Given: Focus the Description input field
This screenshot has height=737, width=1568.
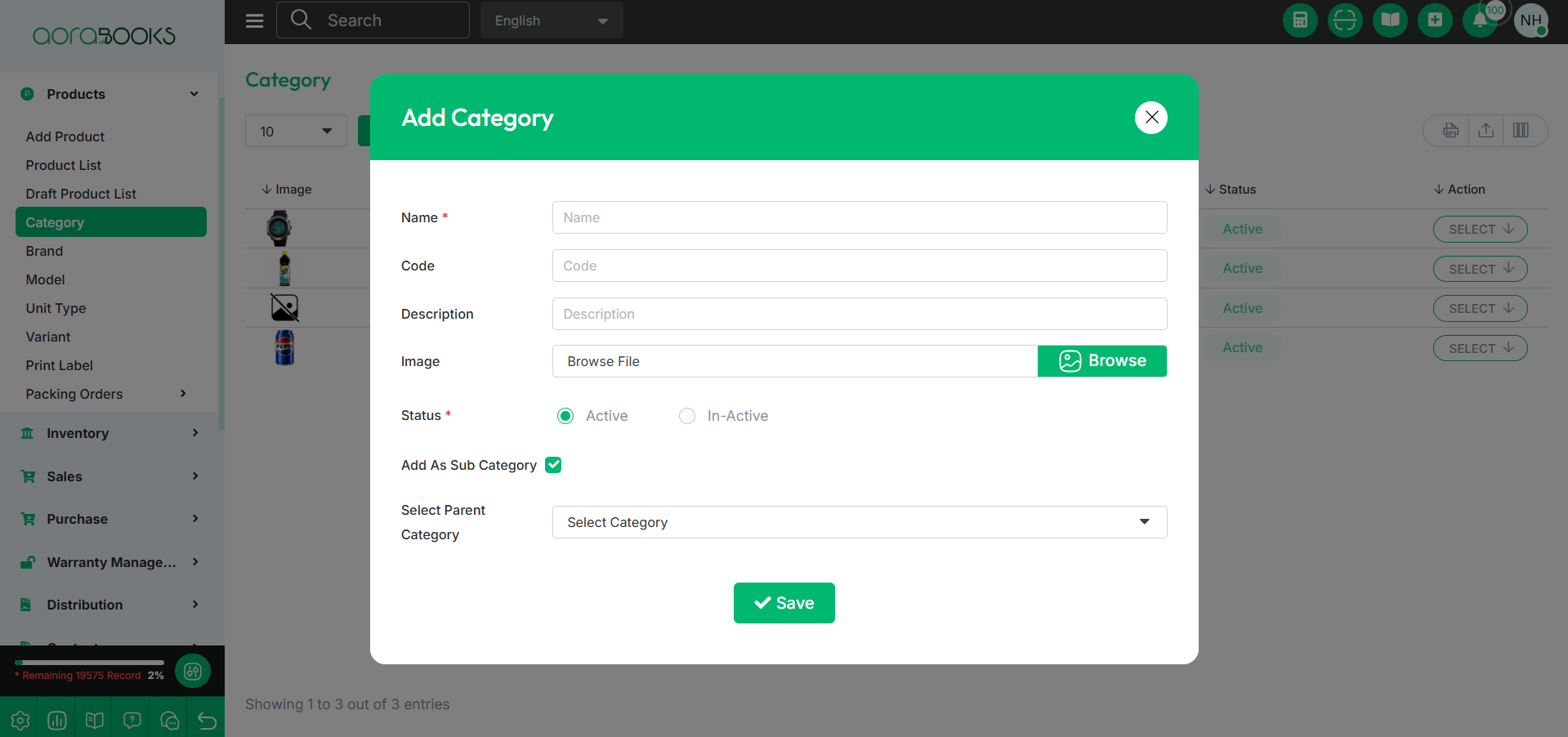Looking at the screenshot, I should (x=860, y=314).
